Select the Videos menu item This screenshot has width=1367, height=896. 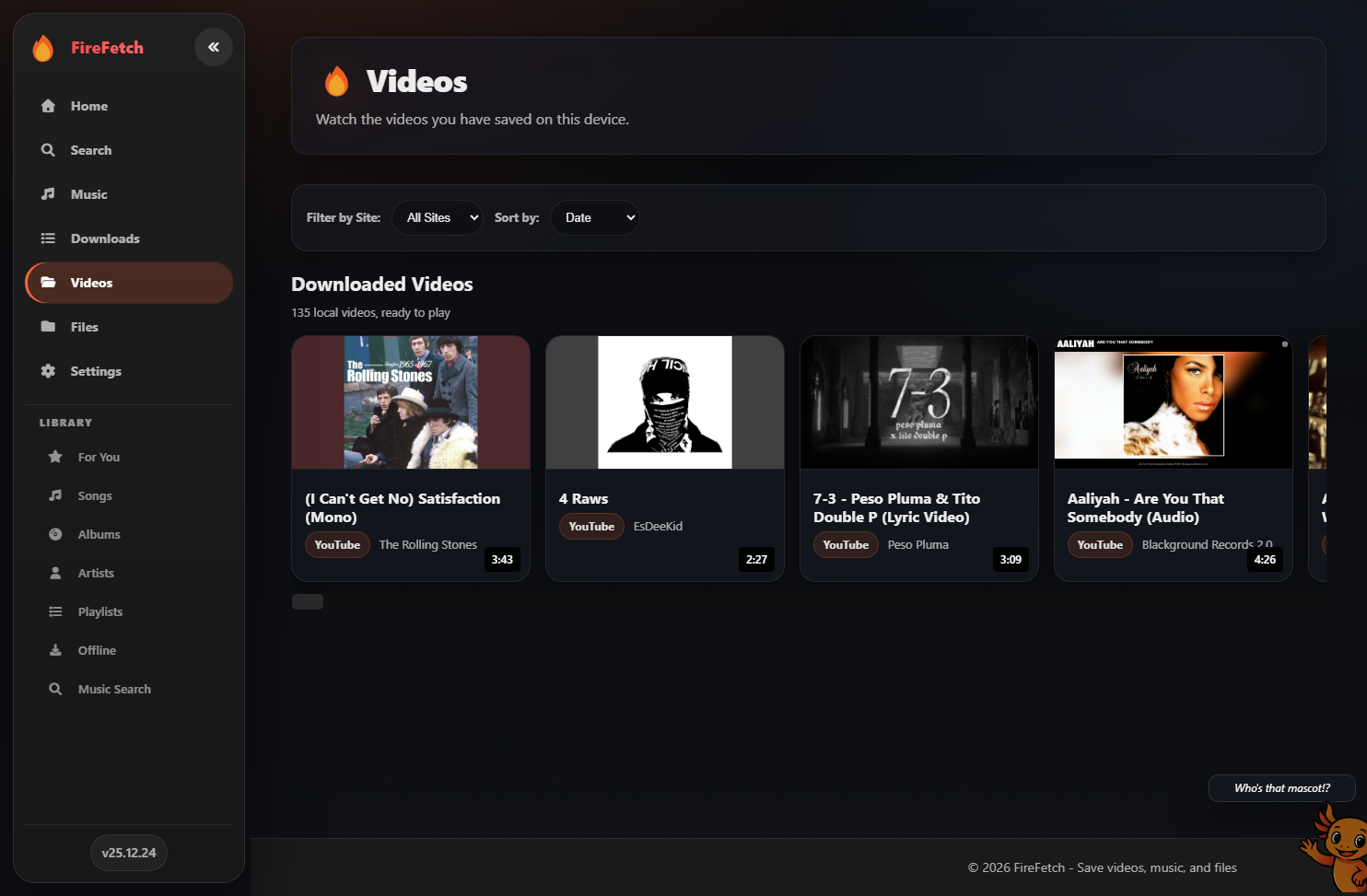click(129, 283)
